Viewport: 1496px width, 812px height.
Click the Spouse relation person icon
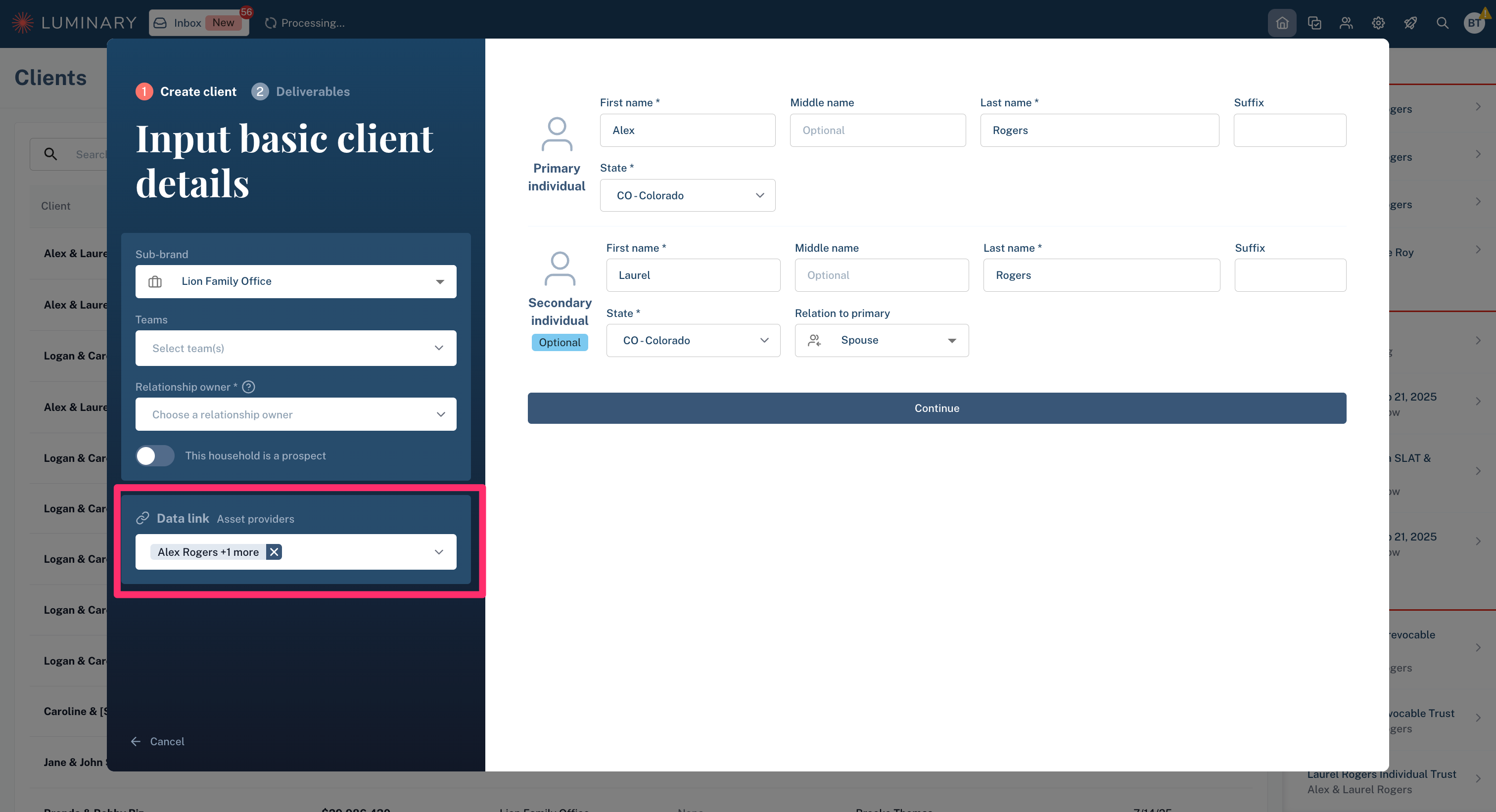point(815,341)
